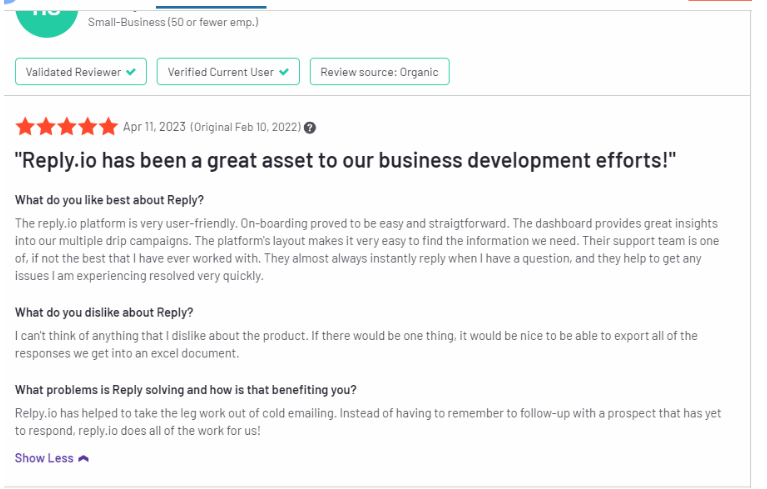The image size is (767, 489).
Task: Click the third red rating star
Action: tap(67, 127)
